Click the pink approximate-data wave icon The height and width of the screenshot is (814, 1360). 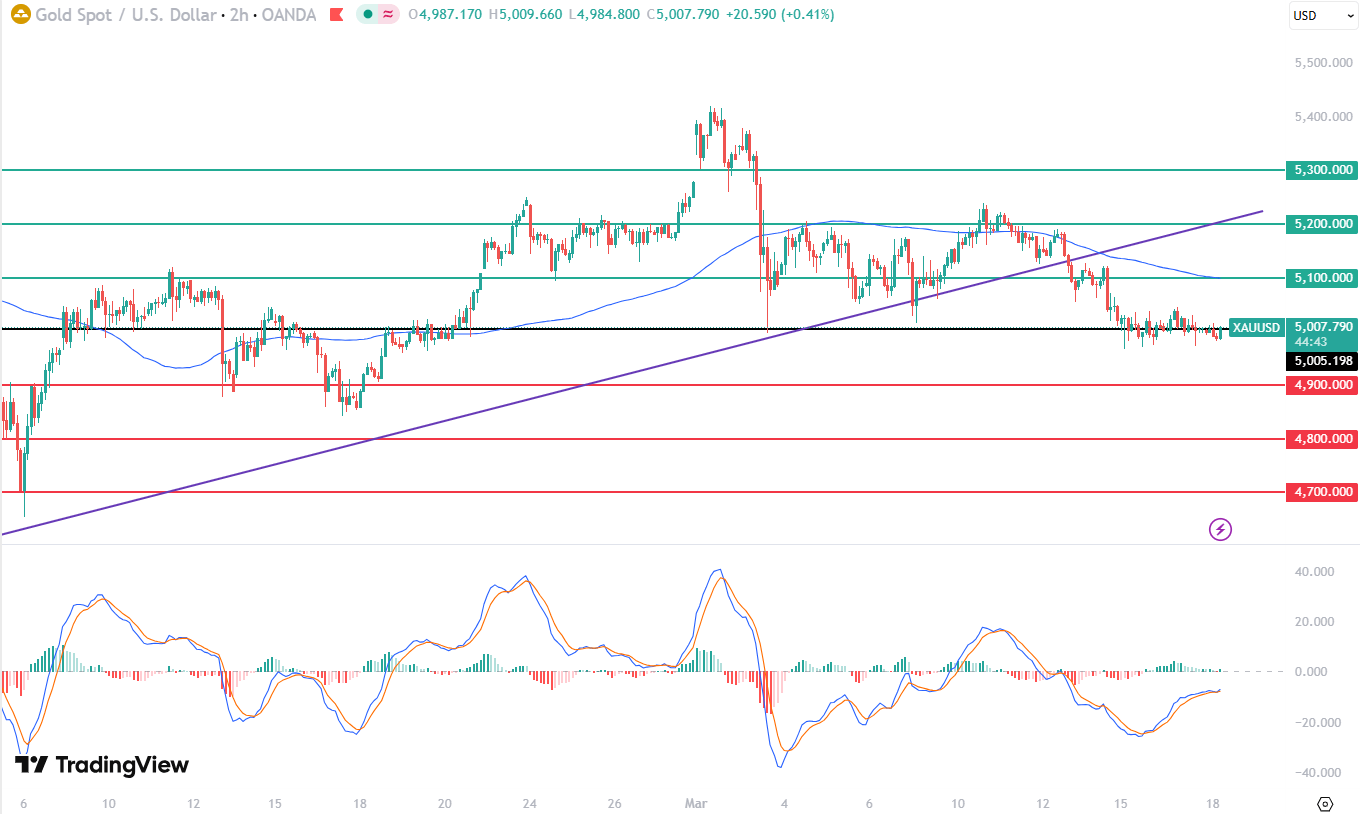click(x=387, y=15)
